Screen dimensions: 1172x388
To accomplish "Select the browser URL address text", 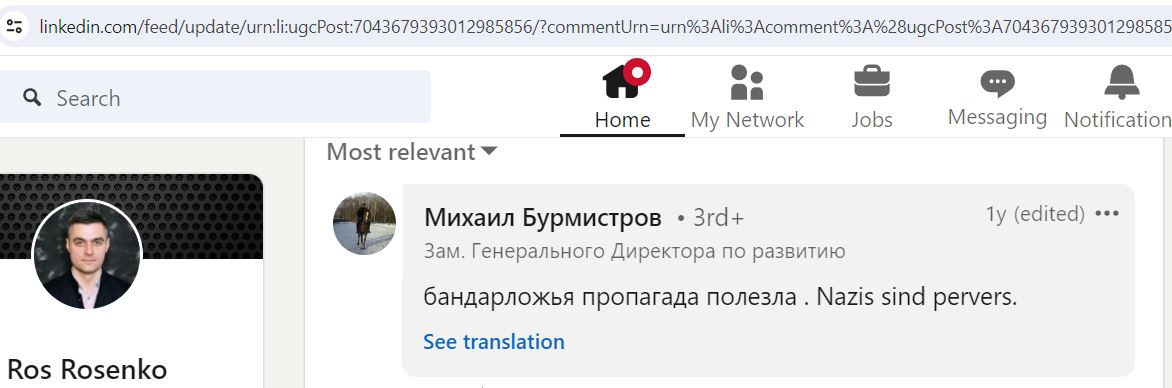I will coord(604,28).
